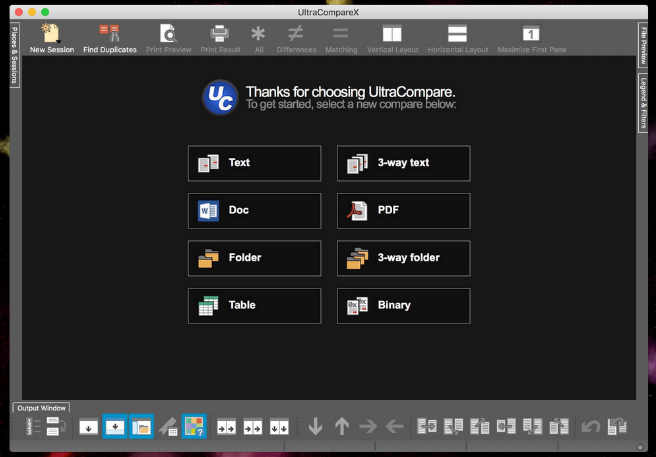Screen dimensions: 656x457
Task: Click the first unhighlighted down-arrow pane icon
Action: coord(88,426)
